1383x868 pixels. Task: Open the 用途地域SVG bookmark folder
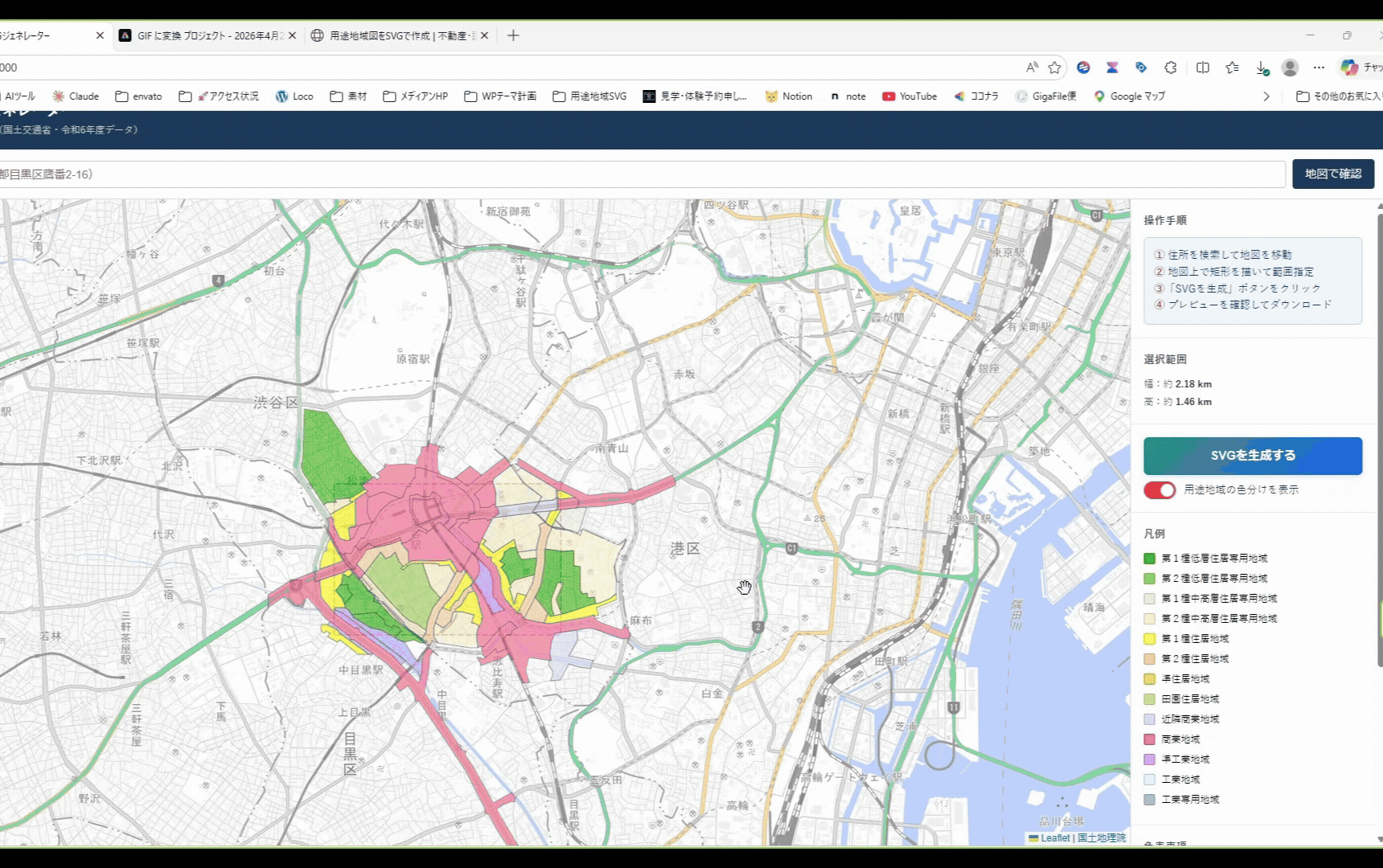point(589,96)
